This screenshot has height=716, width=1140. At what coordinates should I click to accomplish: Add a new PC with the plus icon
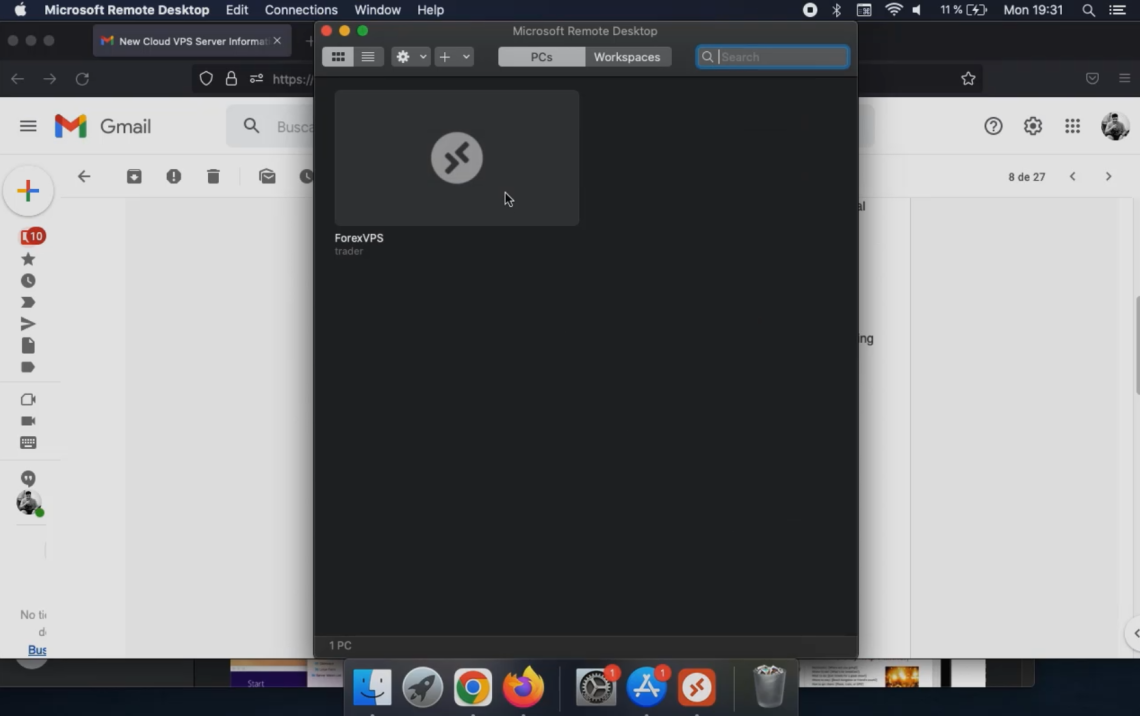(443, 56)
